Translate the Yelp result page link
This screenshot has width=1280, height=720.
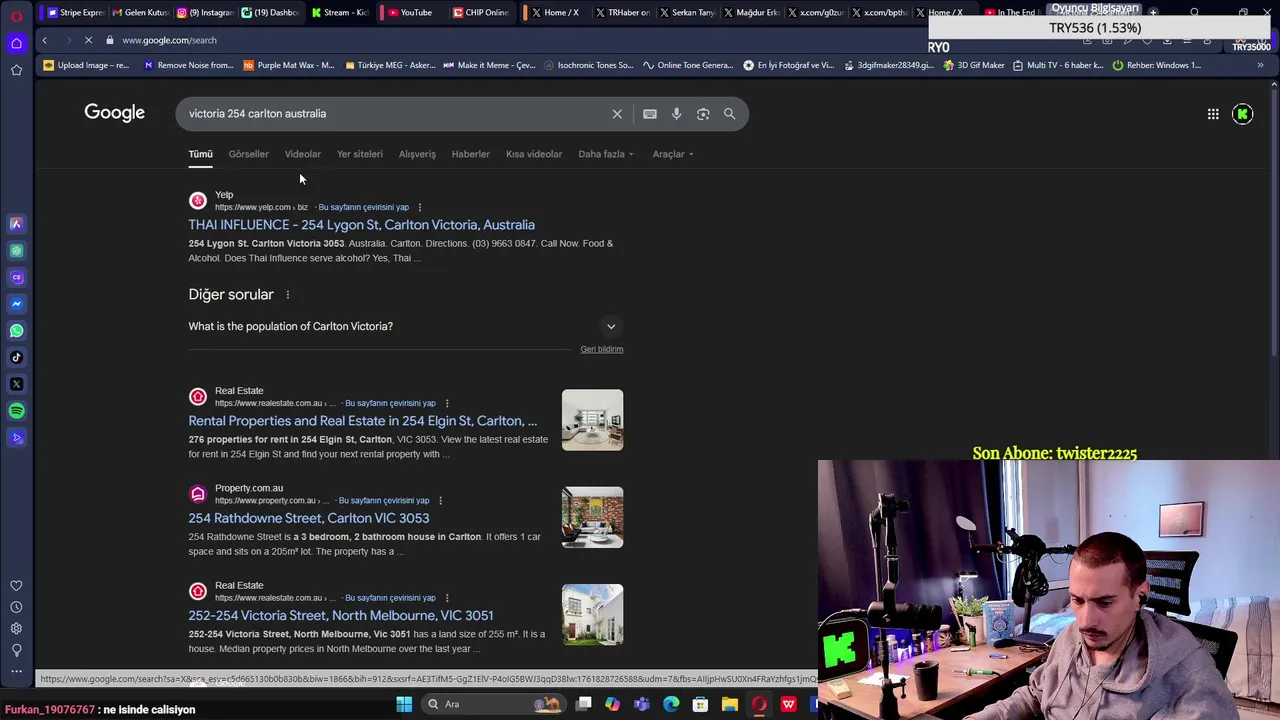pos(363,207)
